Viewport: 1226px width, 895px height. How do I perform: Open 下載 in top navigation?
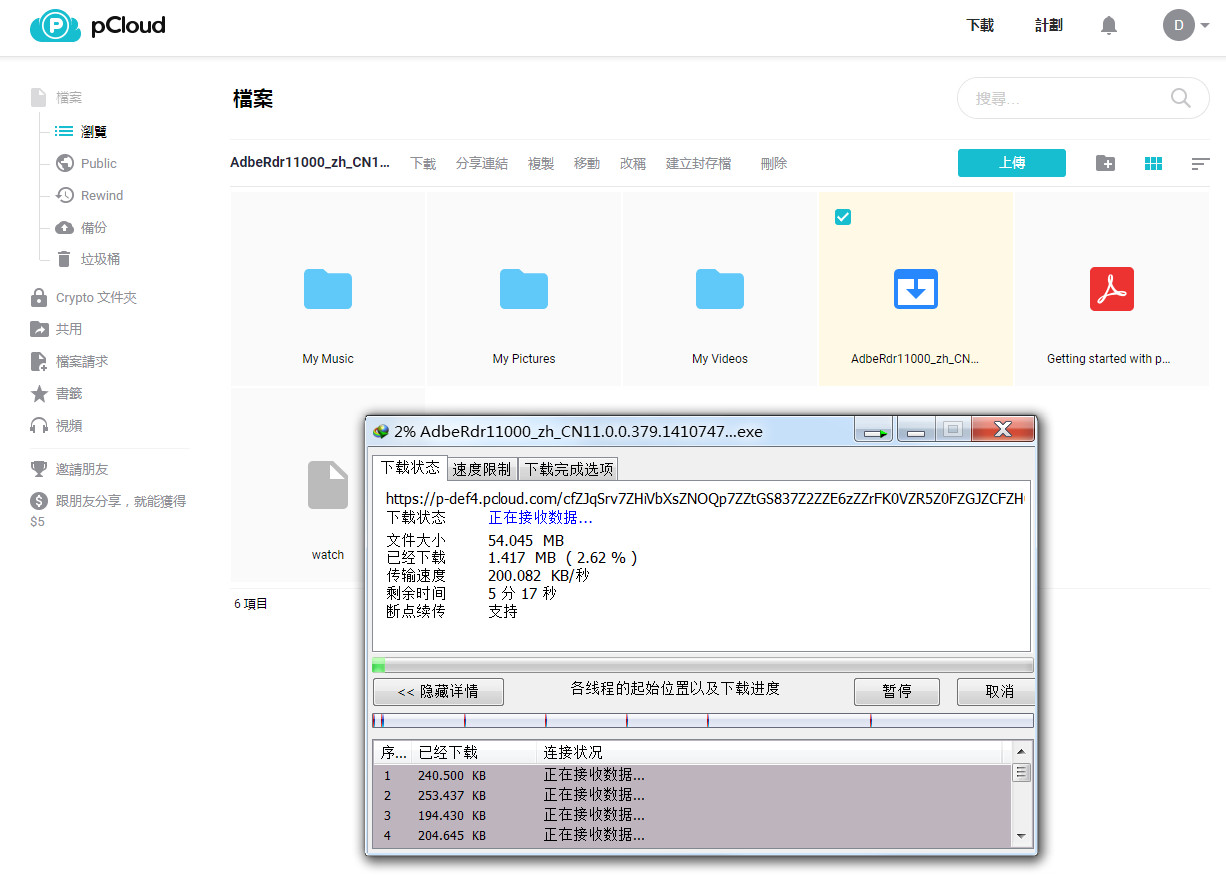[980, 26]
